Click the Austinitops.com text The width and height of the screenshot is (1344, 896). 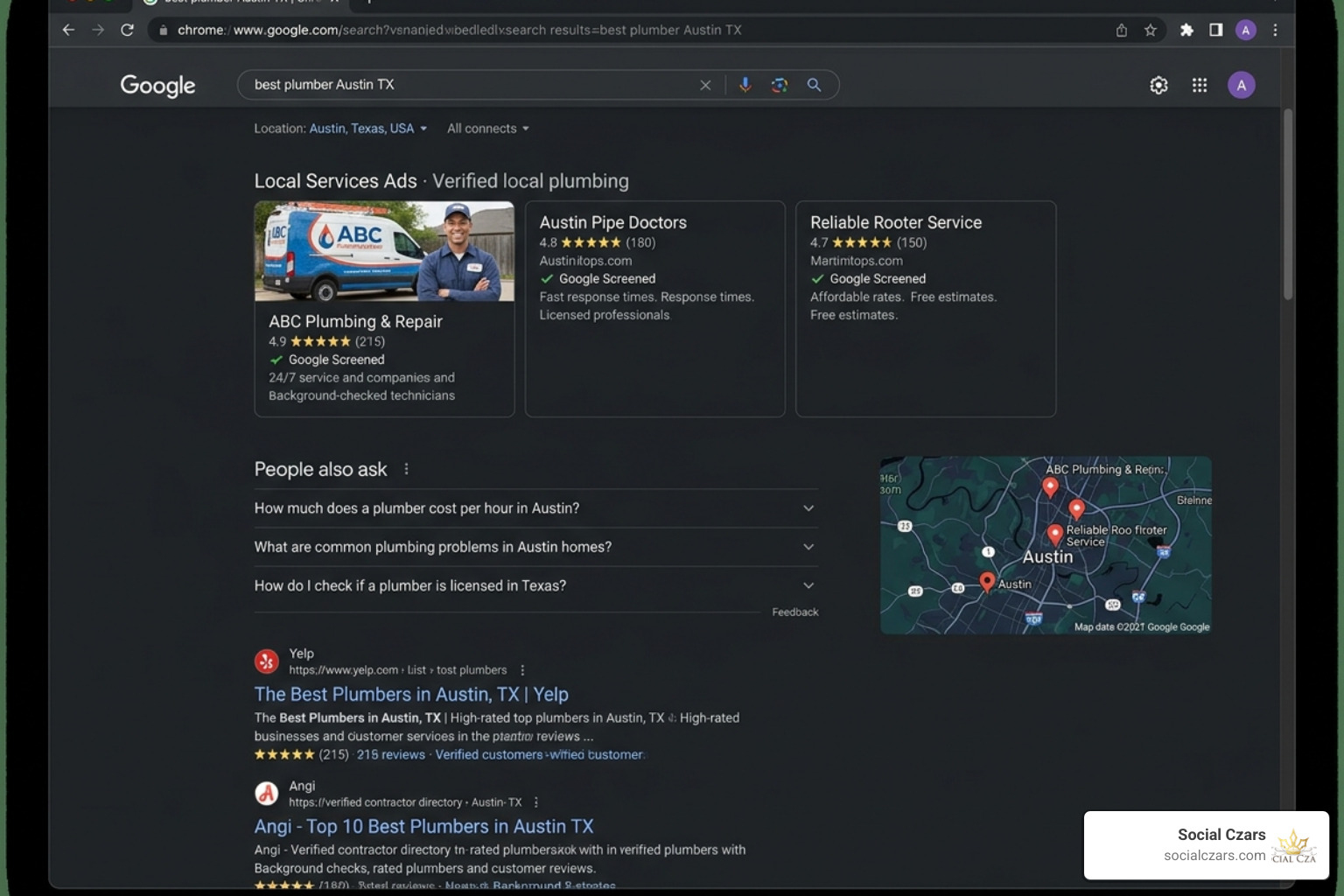(585, 261)
